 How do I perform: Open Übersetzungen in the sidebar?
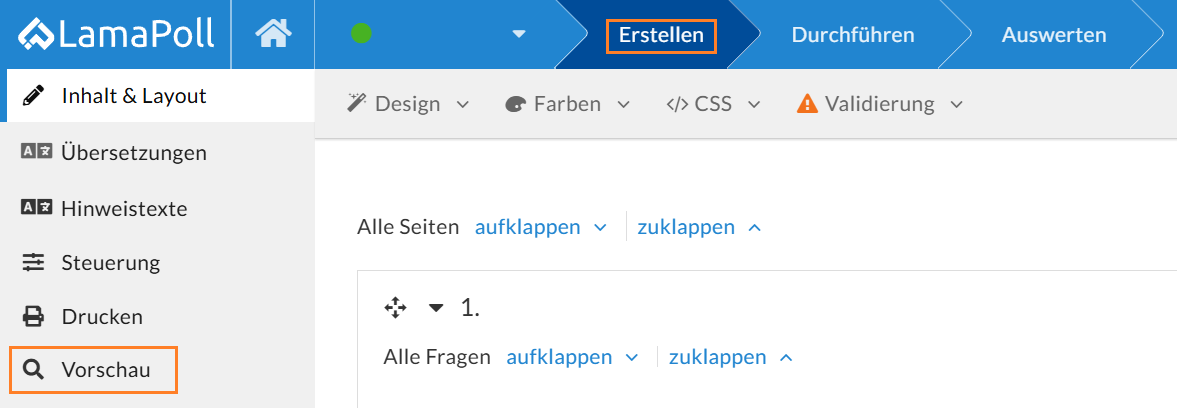tap(133, 153)
